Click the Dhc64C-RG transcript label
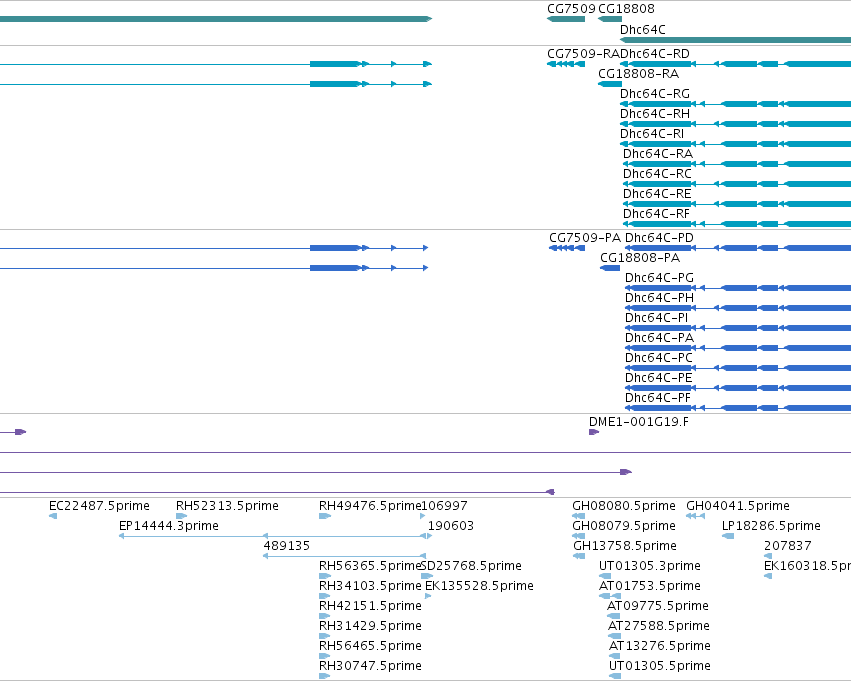 (x=655, y=94)
